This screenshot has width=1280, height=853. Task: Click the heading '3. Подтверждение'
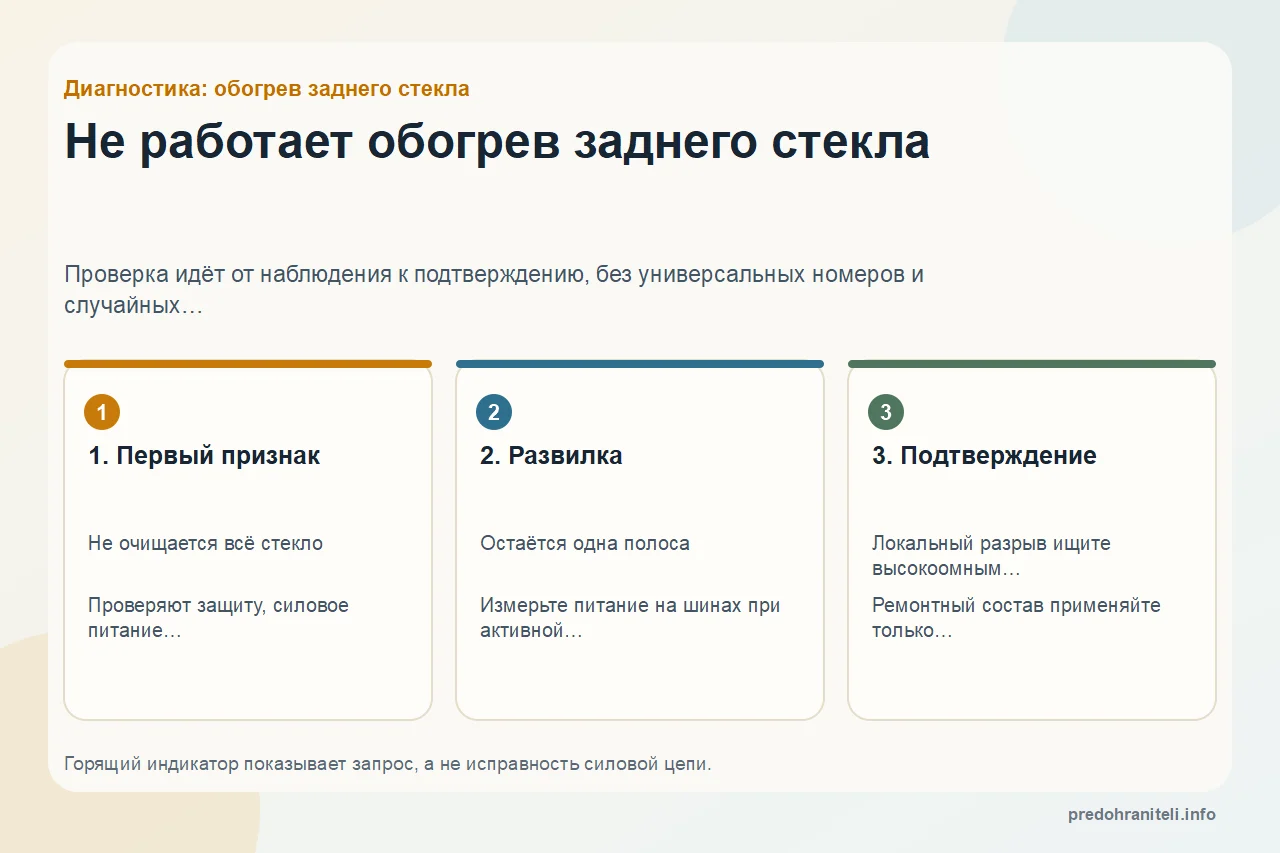984,456
